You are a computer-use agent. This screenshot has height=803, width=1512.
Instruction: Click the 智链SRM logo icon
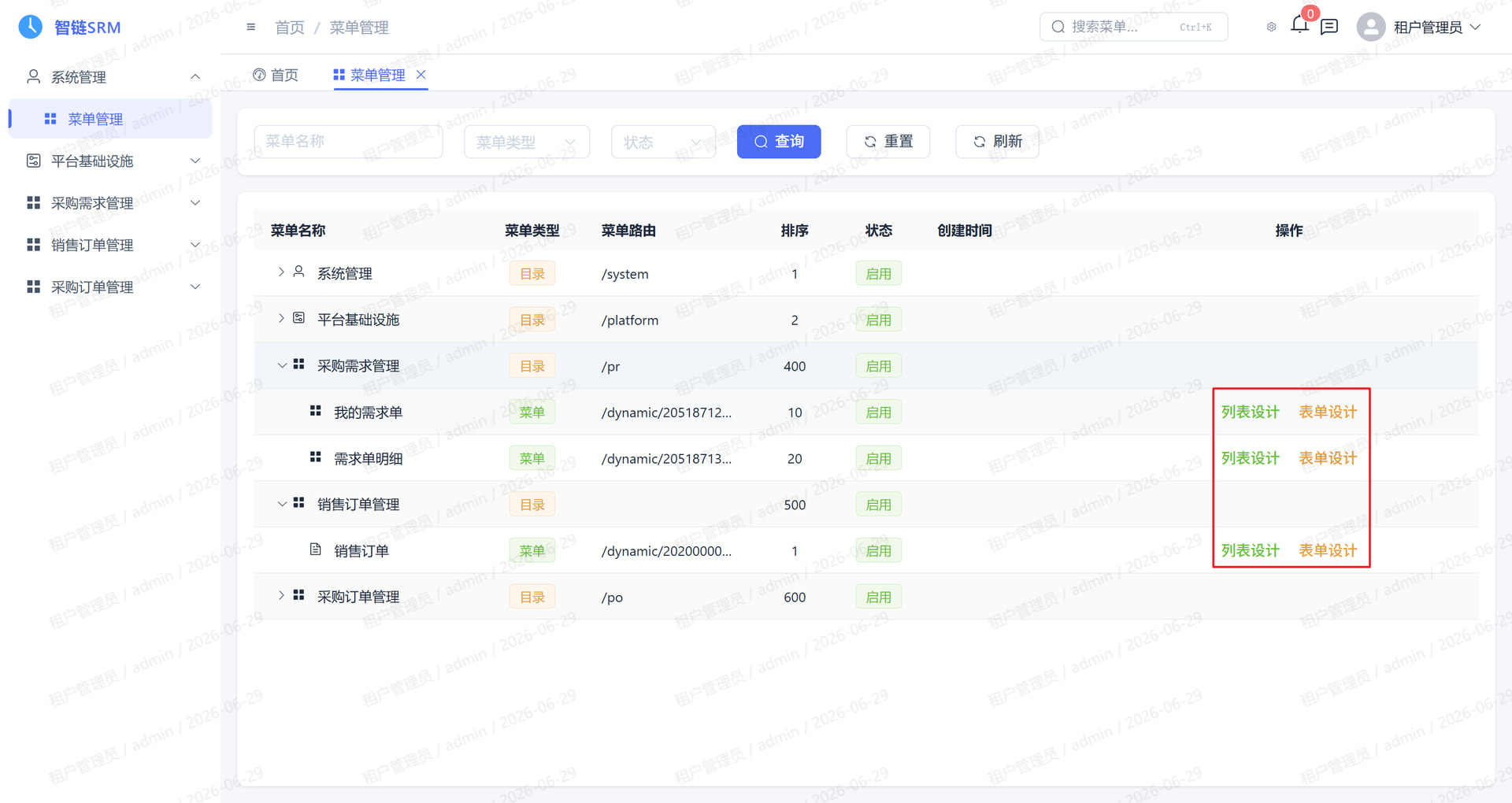30,27
